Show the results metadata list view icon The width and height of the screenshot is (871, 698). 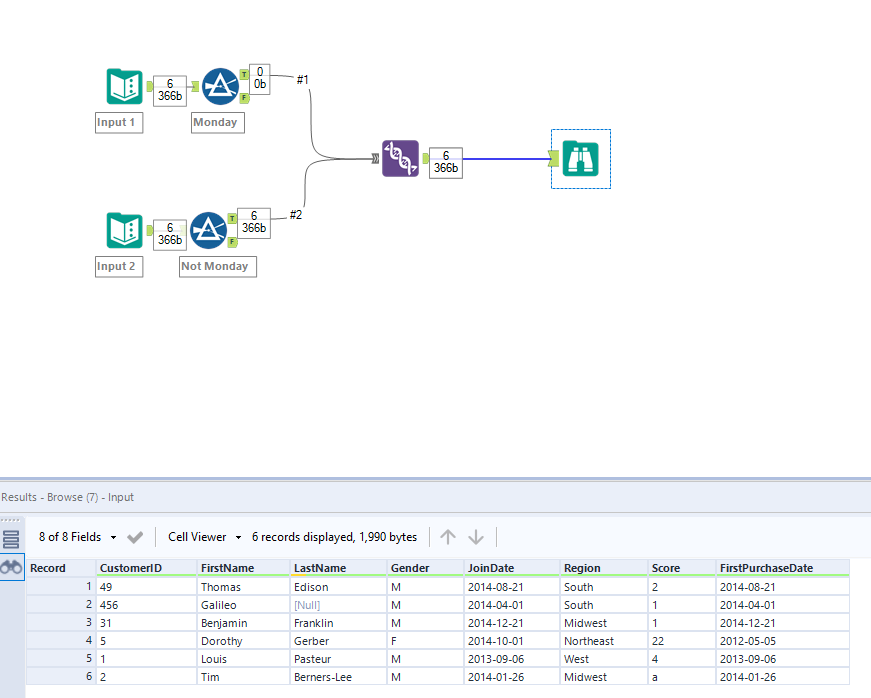tap(11, 539)
